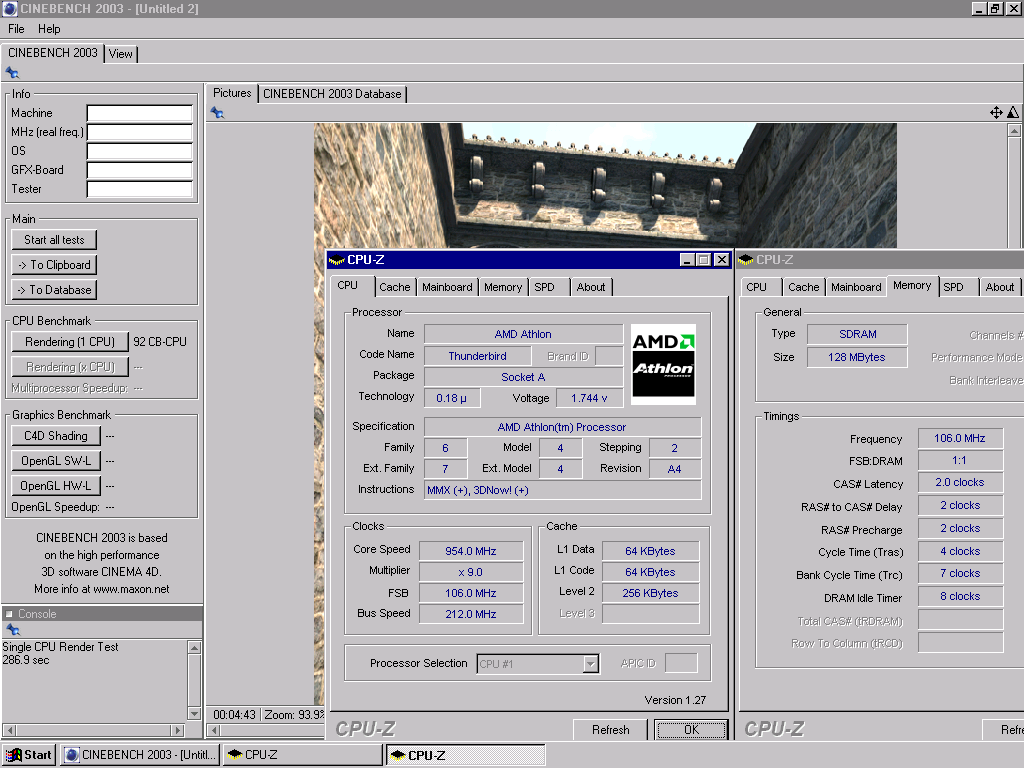Click into the GFX-Board input field
This screenshot has width=1024, height=768.
click(x=140, y=170)
